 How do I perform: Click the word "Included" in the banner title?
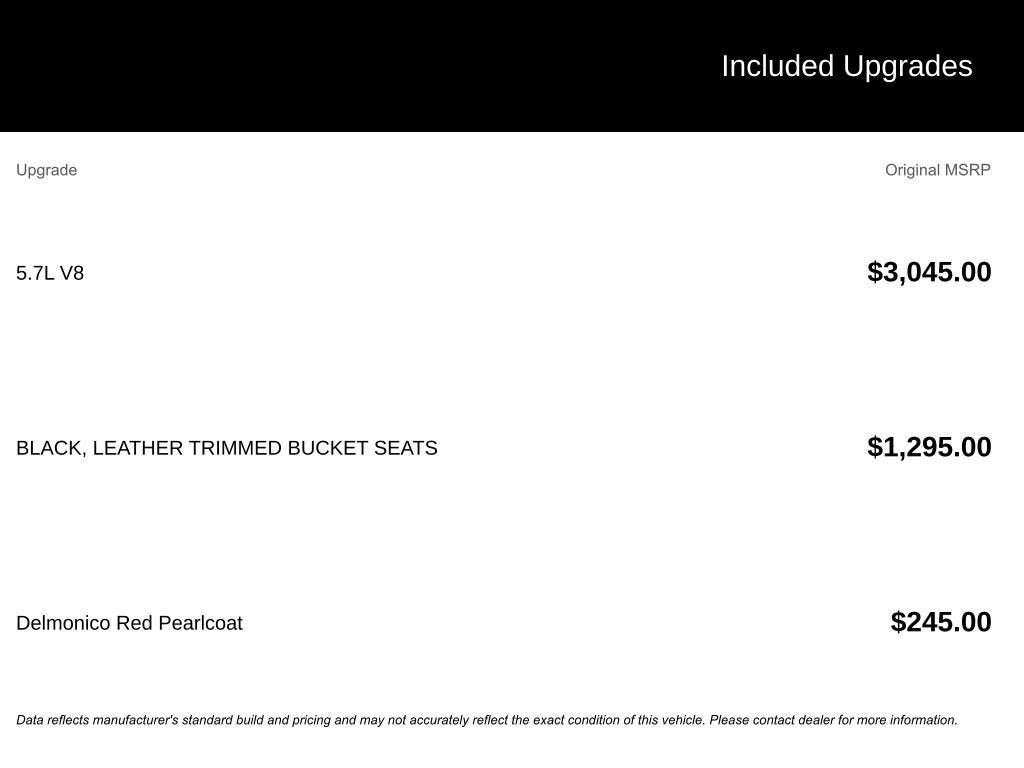(777, 66)
